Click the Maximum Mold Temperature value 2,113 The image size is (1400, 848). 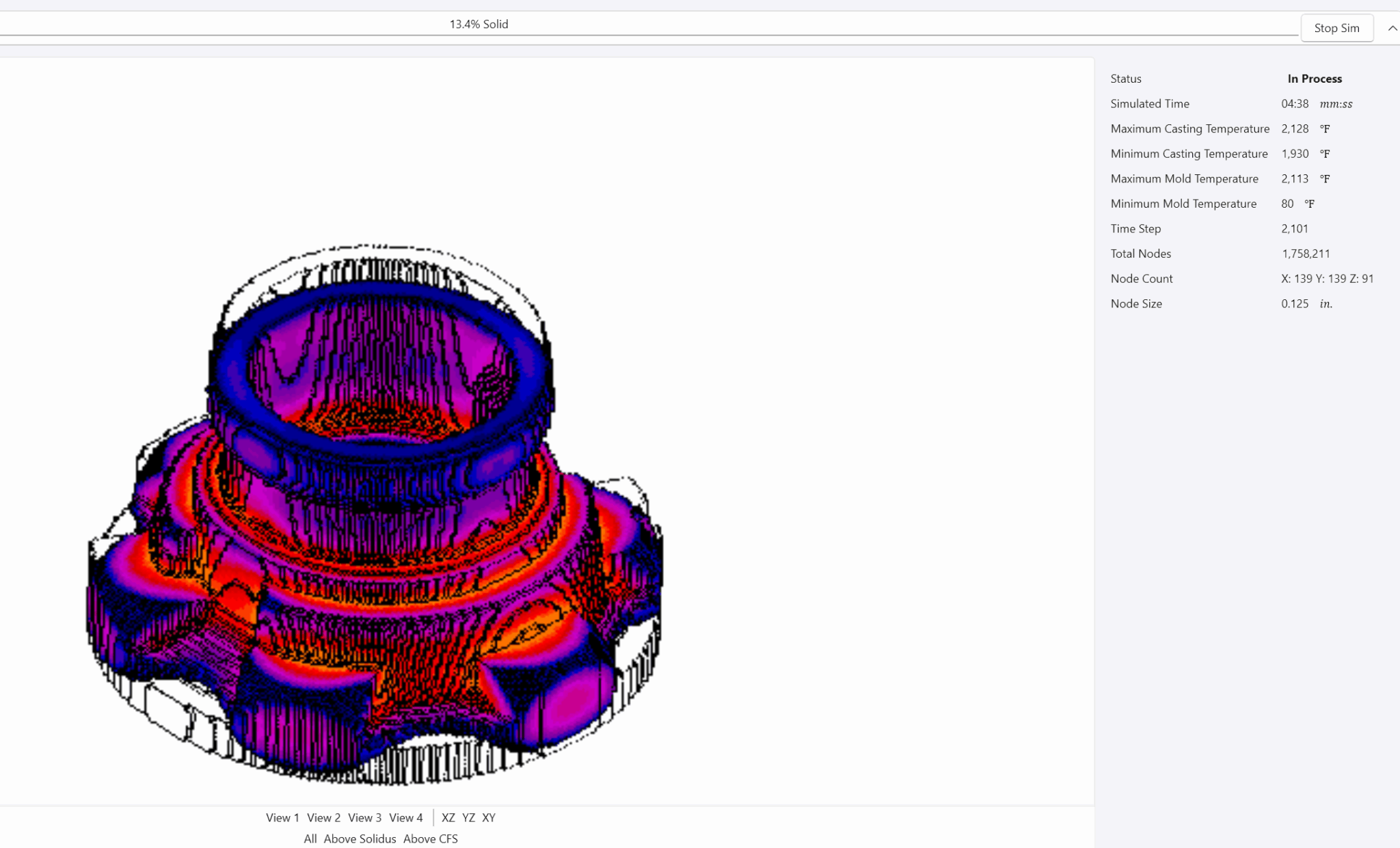tap(1295, 178)
